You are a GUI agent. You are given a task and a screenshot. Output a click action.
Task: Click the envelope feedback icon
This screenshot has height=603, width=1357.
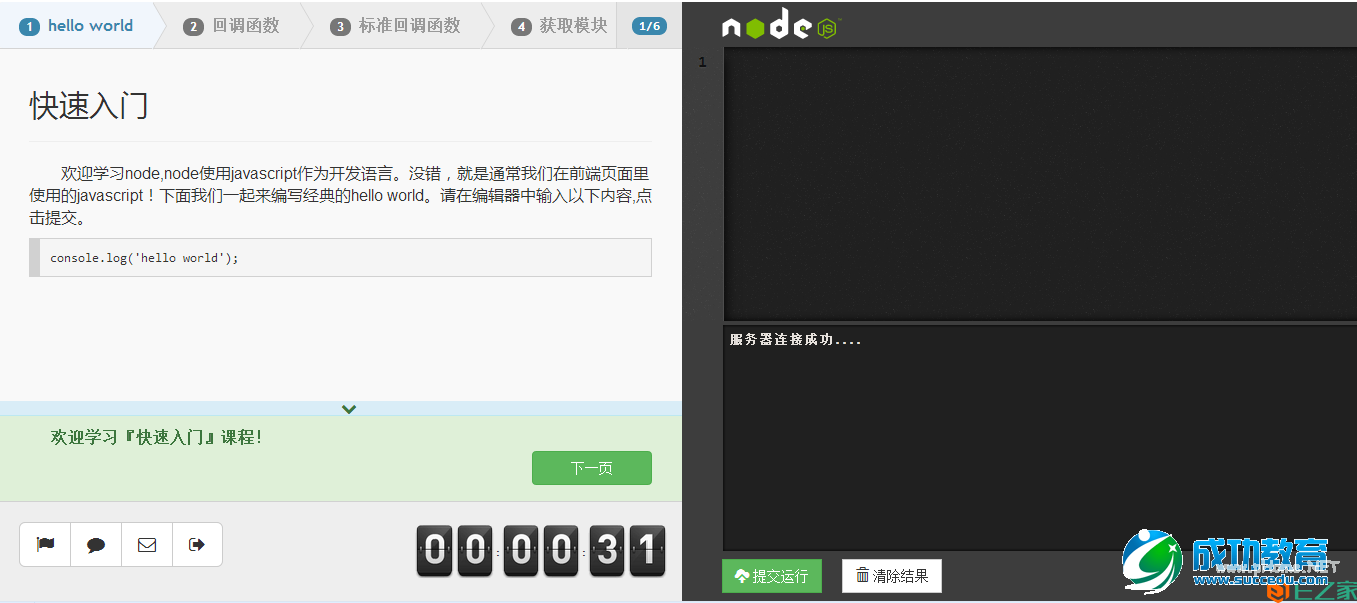coord(146,544)
